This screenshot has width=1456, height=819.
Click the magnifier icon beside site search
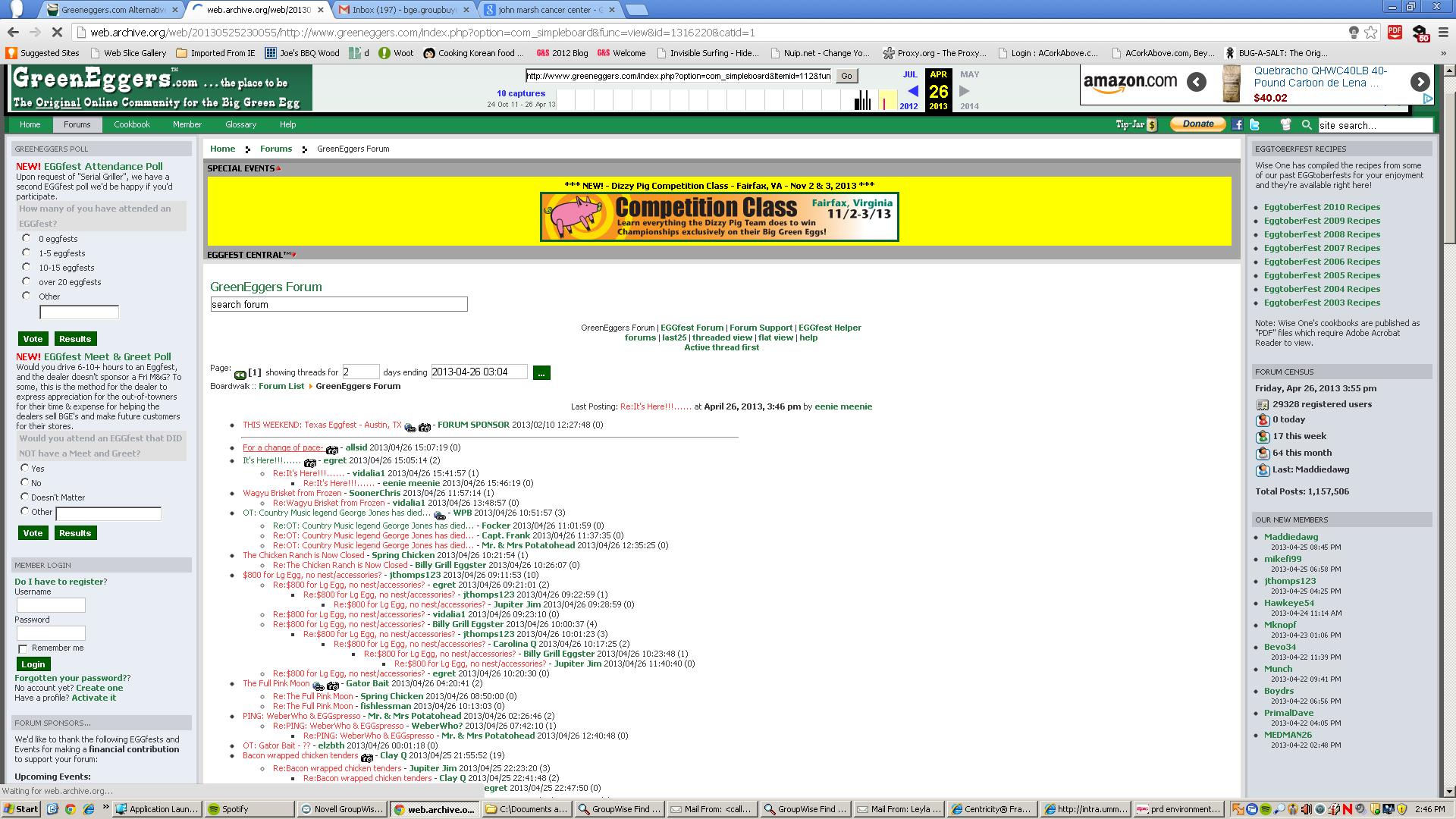pyautogui.click(x=1307, y=124)
